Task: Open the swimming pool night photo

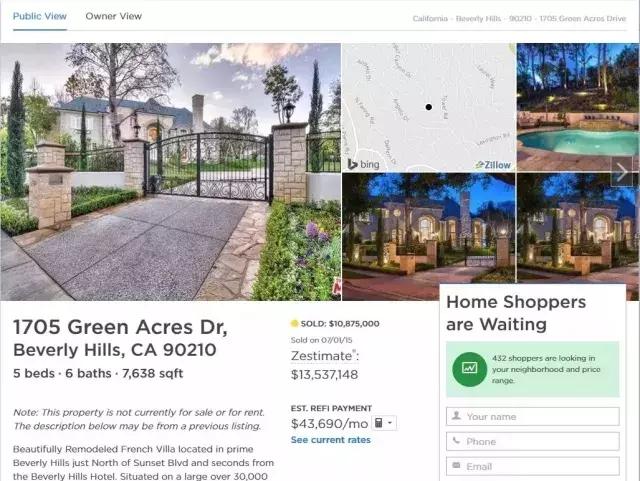Action: [x=578, y=107]
